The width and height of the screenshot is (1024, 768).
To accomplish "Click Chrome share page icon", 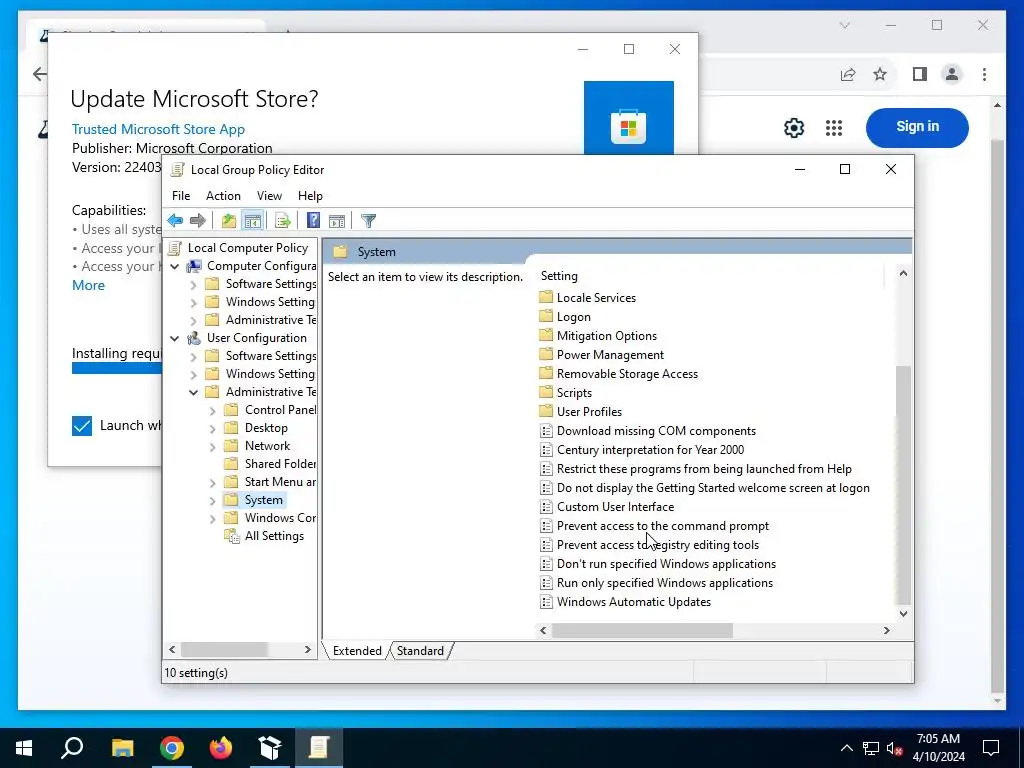I will (848, 74).
